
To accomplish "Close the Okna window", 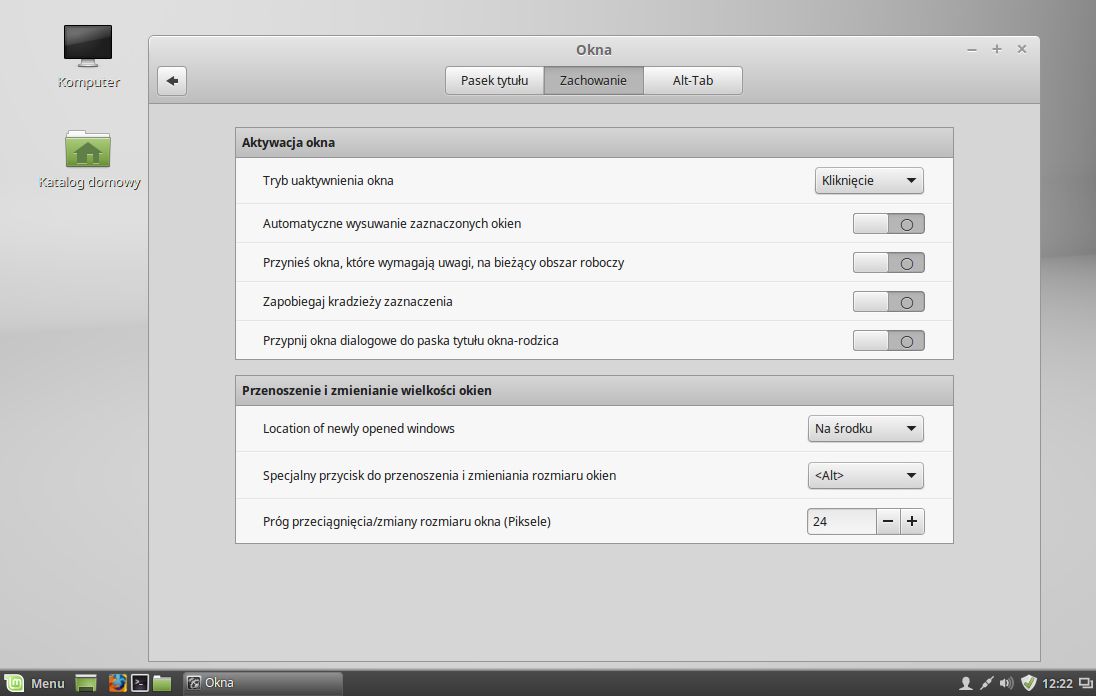I will [x=1022, y=49].
